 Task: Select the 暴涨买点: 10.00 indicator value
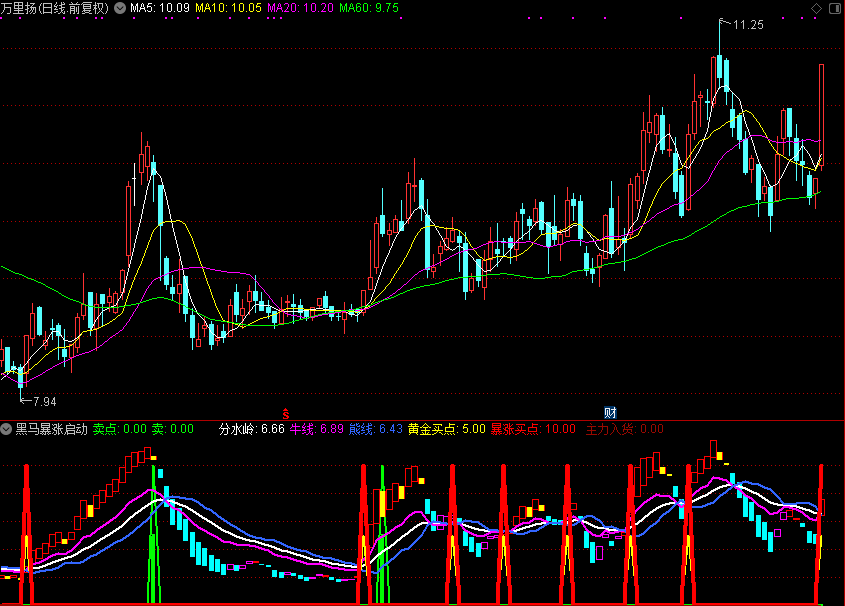click(x=533, y=429)
